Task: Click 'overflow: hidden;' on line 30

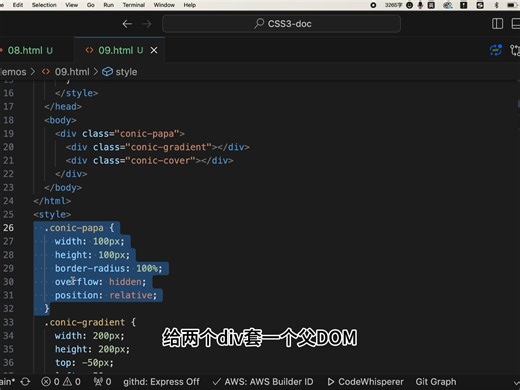Action: (100, 282)
